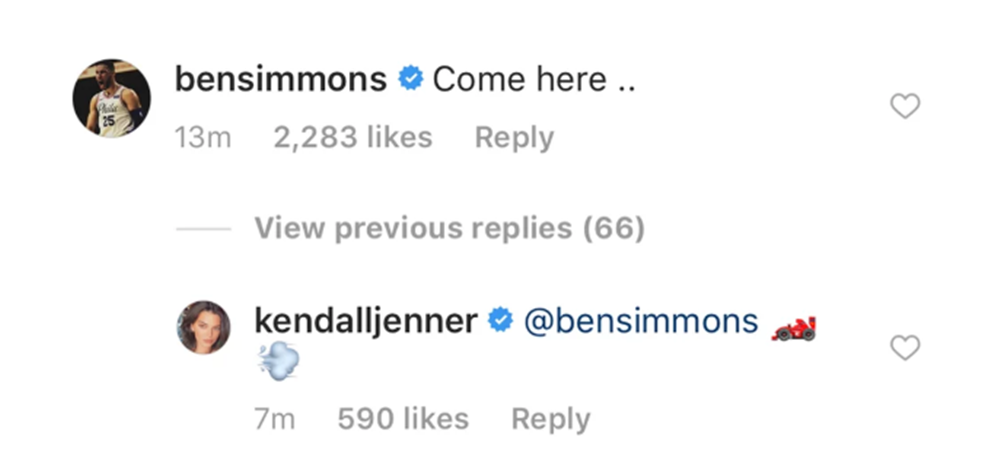Click the dash cloud emoji

[277, 362]
